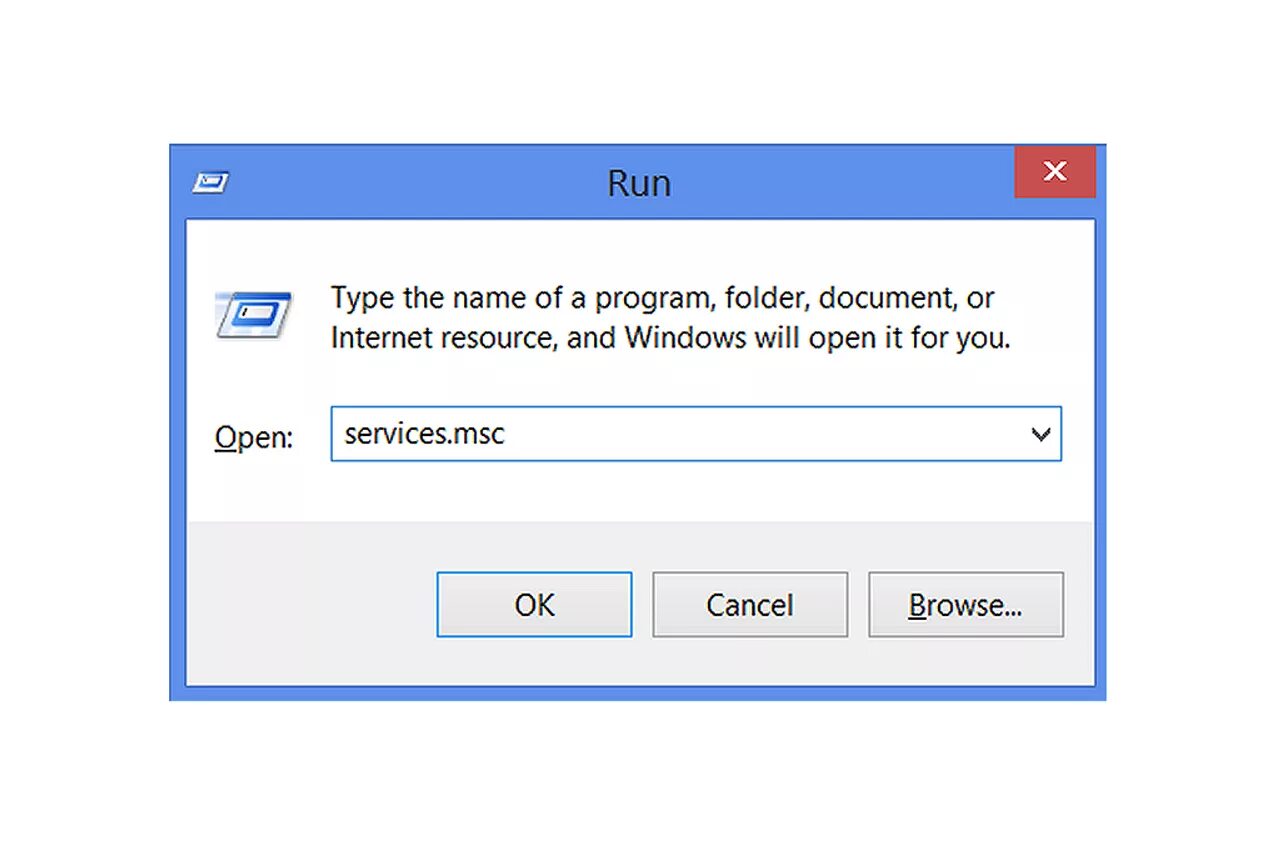Click the "Run" title text
The height and width of the screenshot is (853, 1280).
639,183
